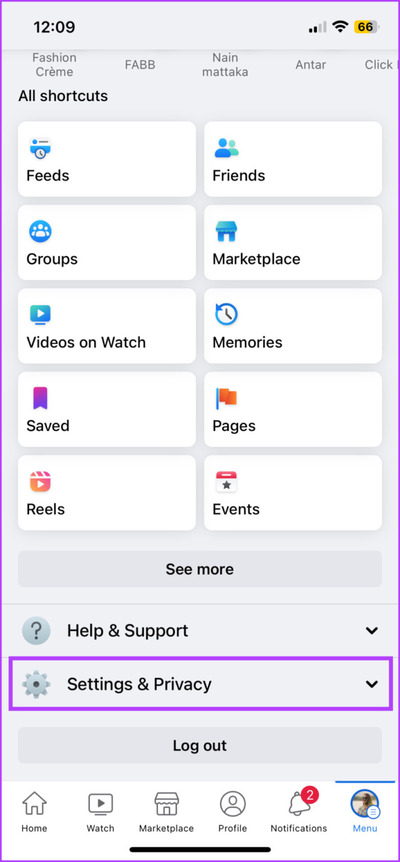Tap the Marketplace shortcut tile icon

point(226,231)
